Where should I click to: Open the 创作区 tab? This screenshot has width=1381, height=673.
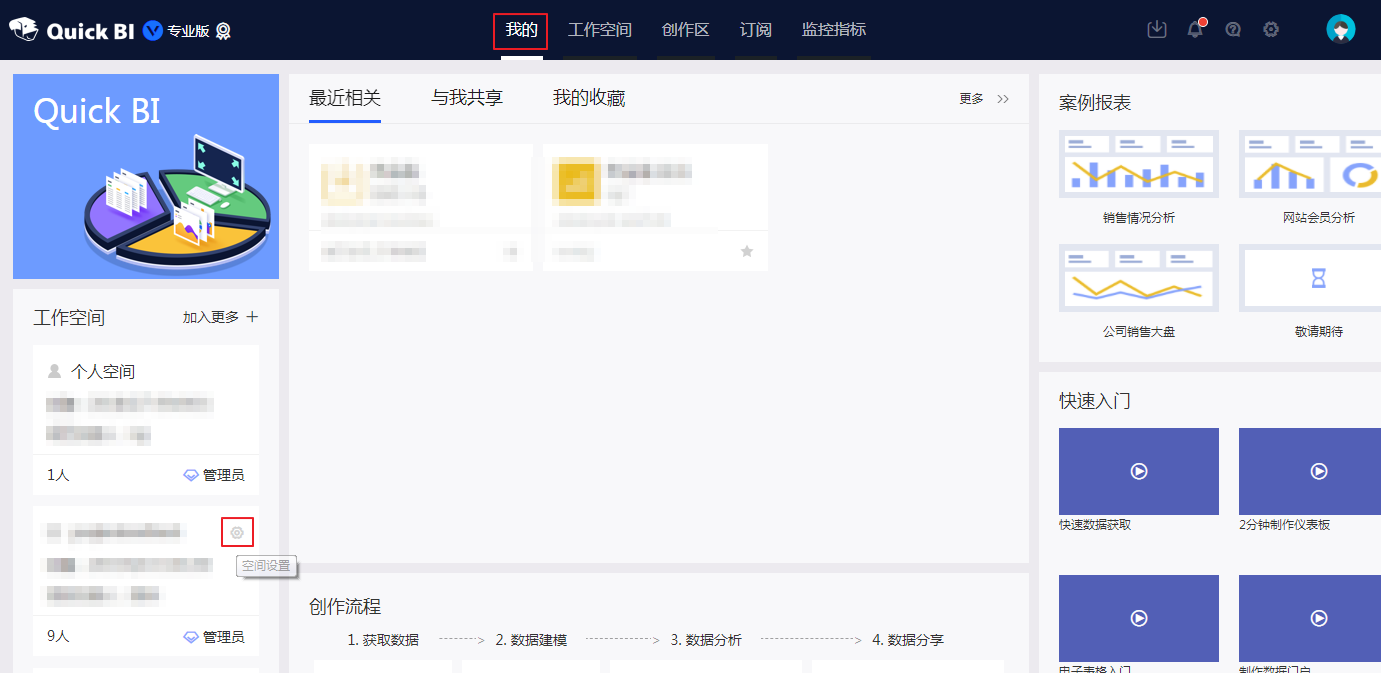(x=686, y=30)
